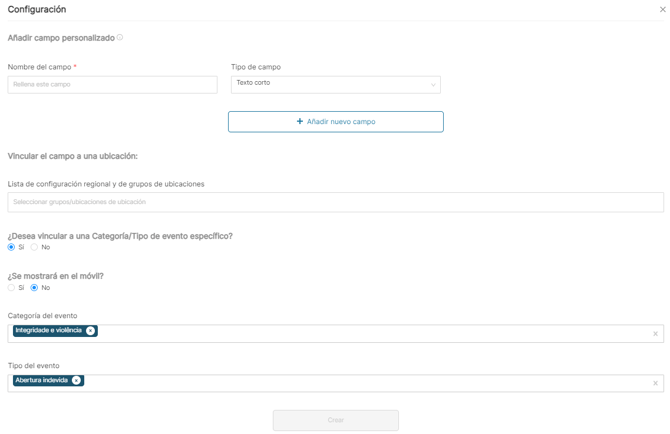Screen dimensions: 670x434
Task: Open the regional configuration locations list
Action: coord(335,202)
